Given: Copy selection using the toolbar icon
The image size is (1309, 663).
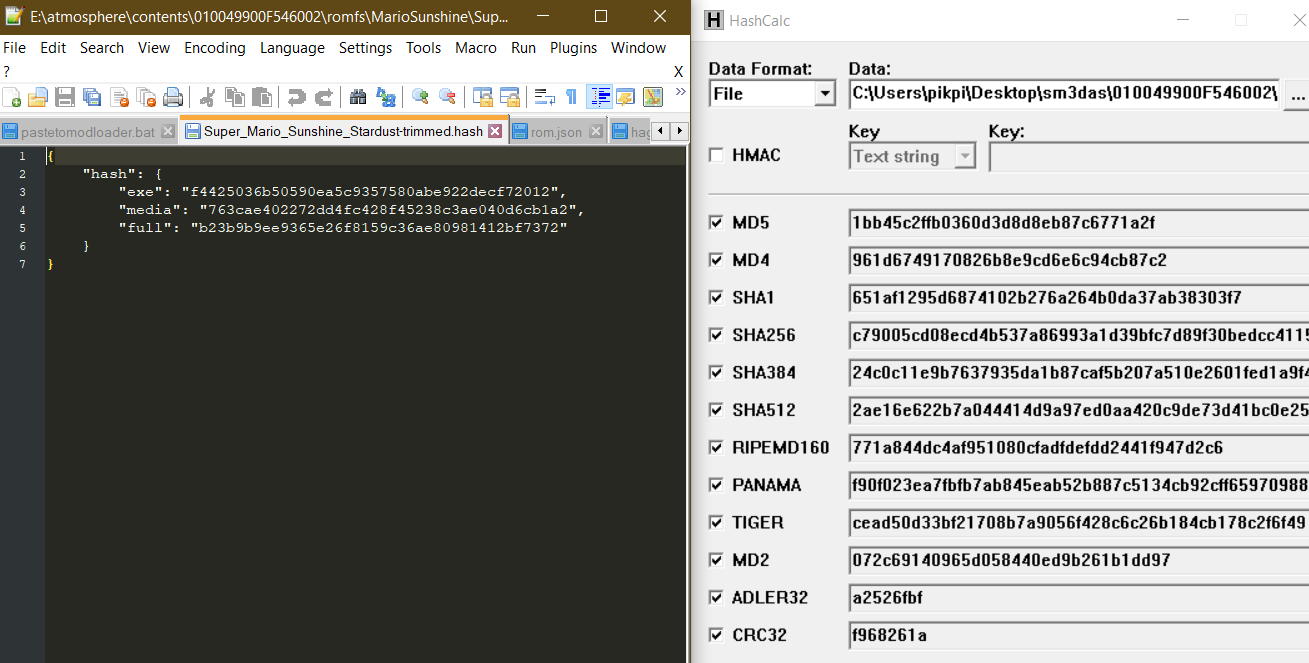Looking at the screenshot, I should tap(235, 97).
